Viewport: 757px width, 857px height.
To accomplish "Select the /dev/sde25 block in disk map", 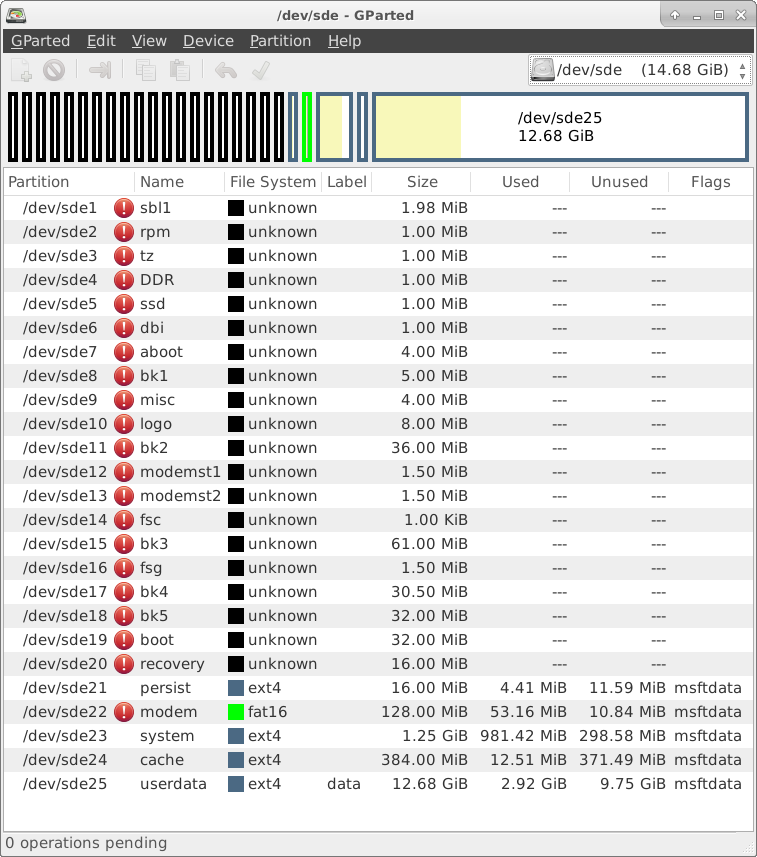I will point(560,127).
